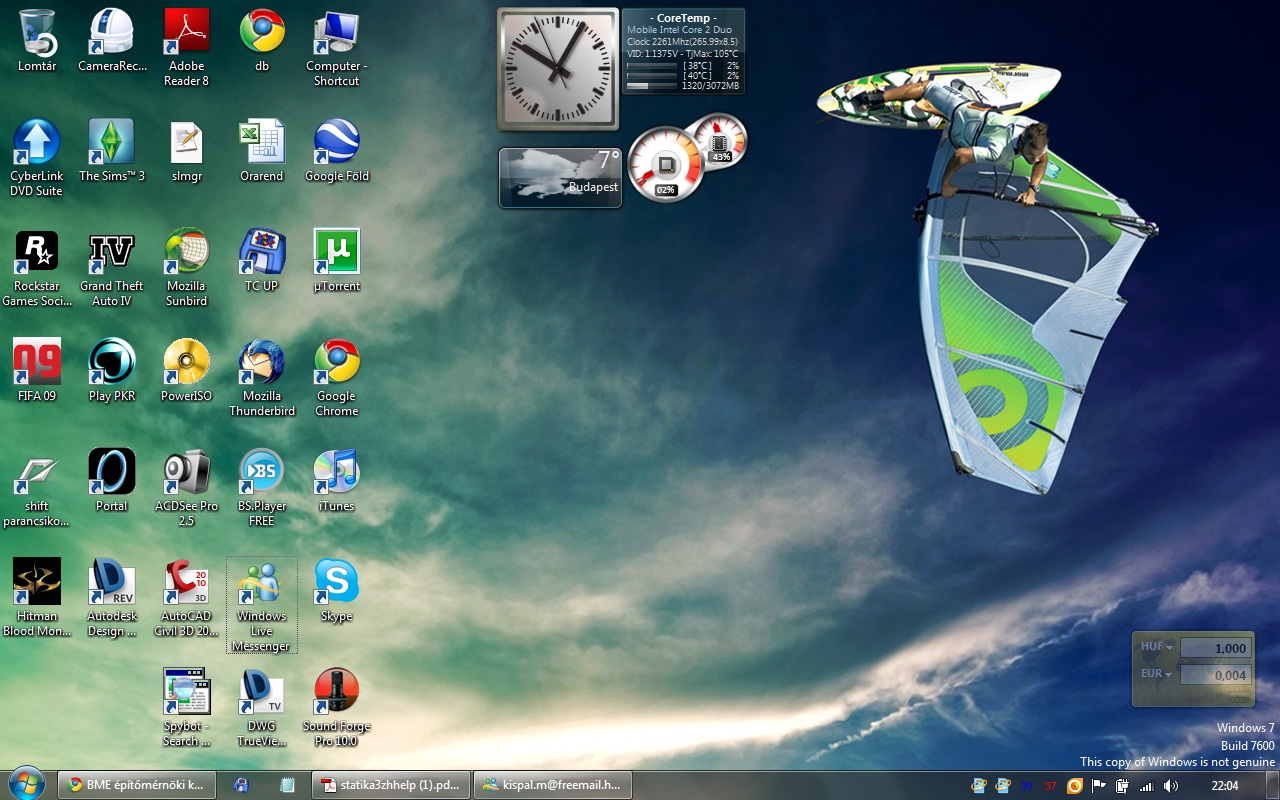Launch Sound Forge Pro 10.0
Image resolution: width=1280 pixels, height=800 pixels.
(337, 707)
